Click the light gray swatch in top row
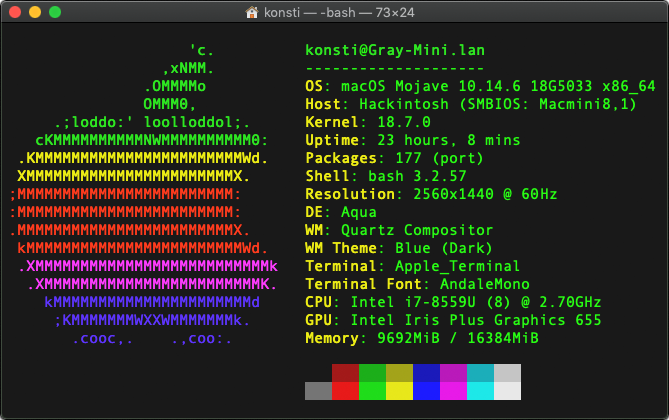The image size is (669, 420). pos(507,373)
